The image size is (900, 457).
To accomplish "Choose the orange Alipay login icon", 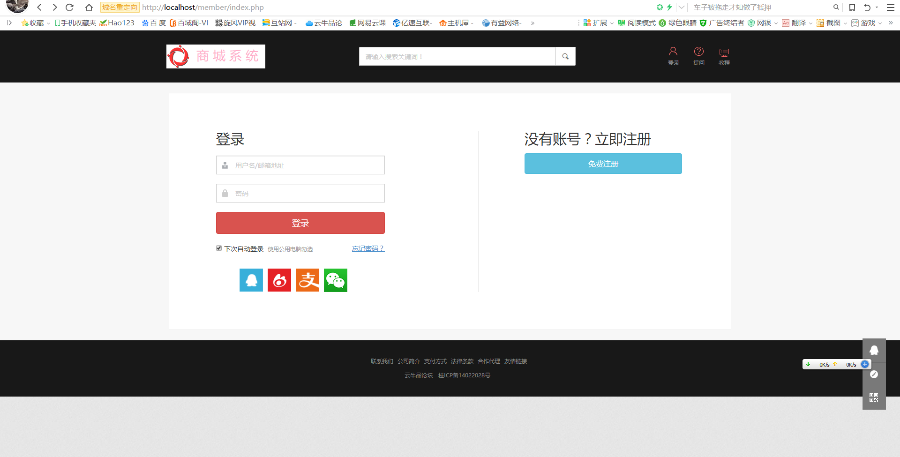I will (x=307, y=280).
